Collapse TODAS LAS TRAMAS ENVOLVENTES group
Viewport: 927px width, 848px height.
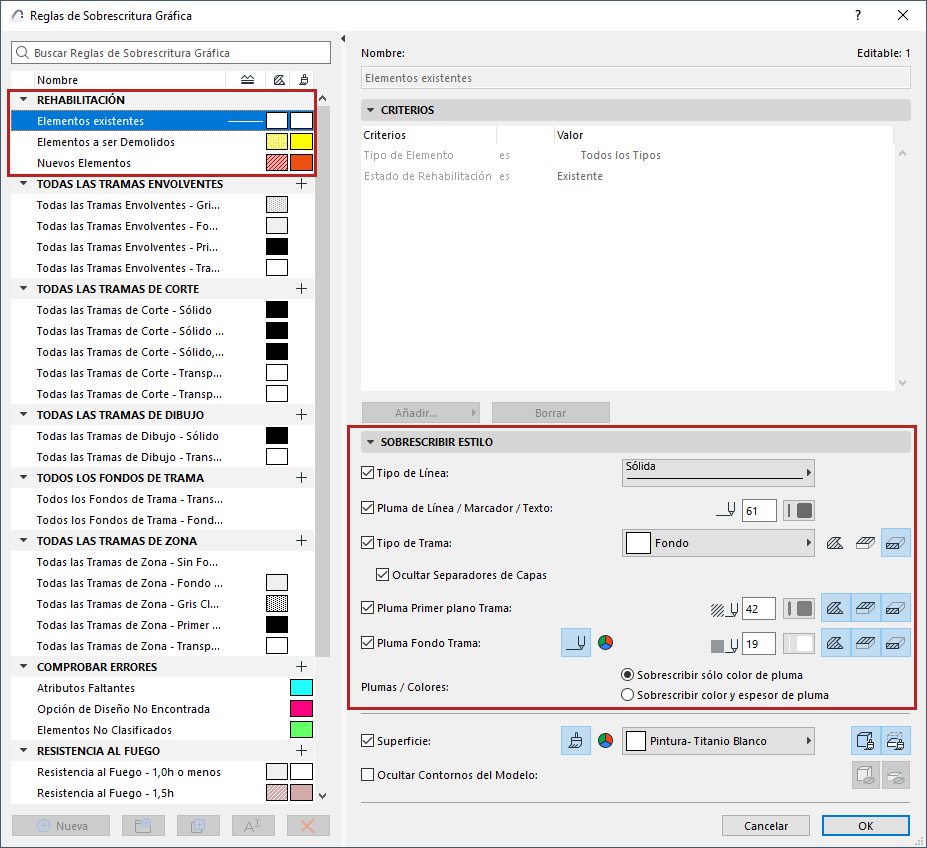pos(24,183)
